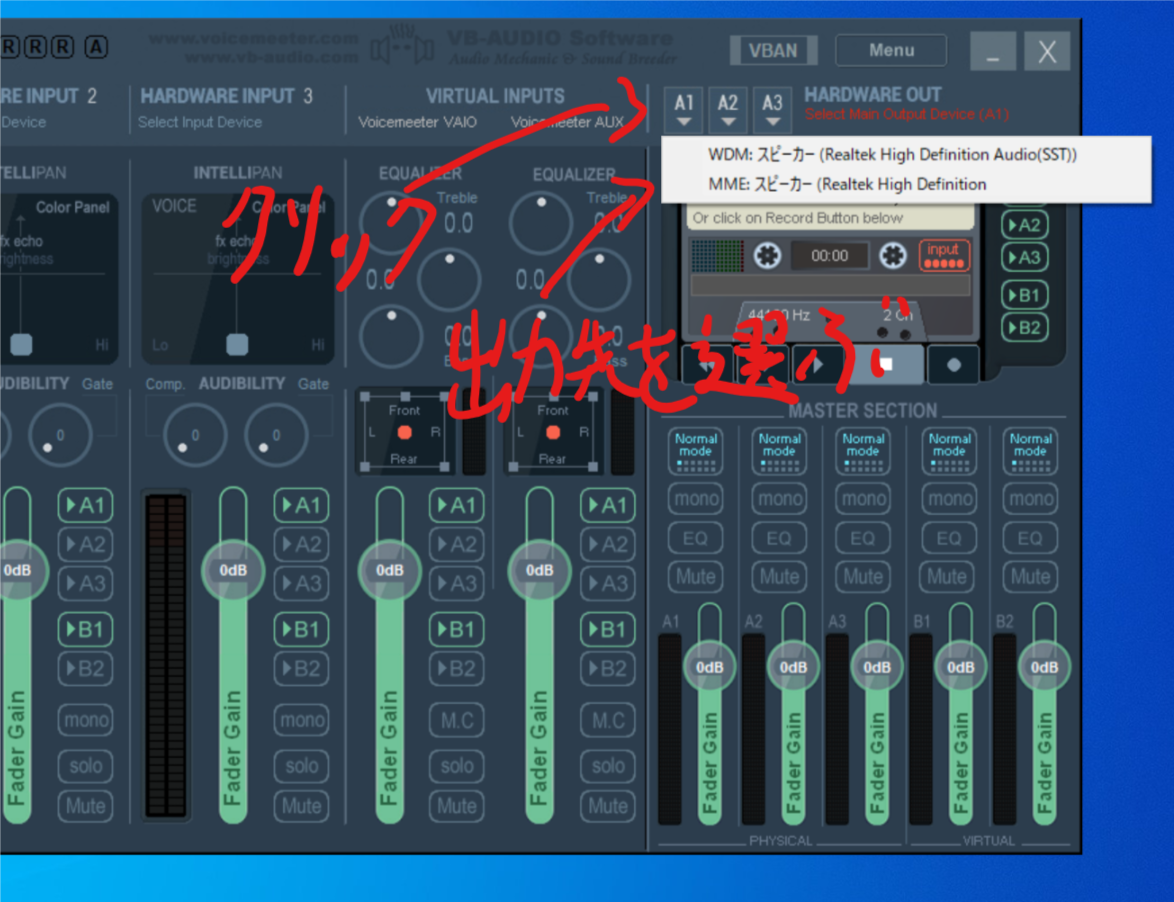
Task: Click the VBAN button
Action: click(x=773, y=50)
